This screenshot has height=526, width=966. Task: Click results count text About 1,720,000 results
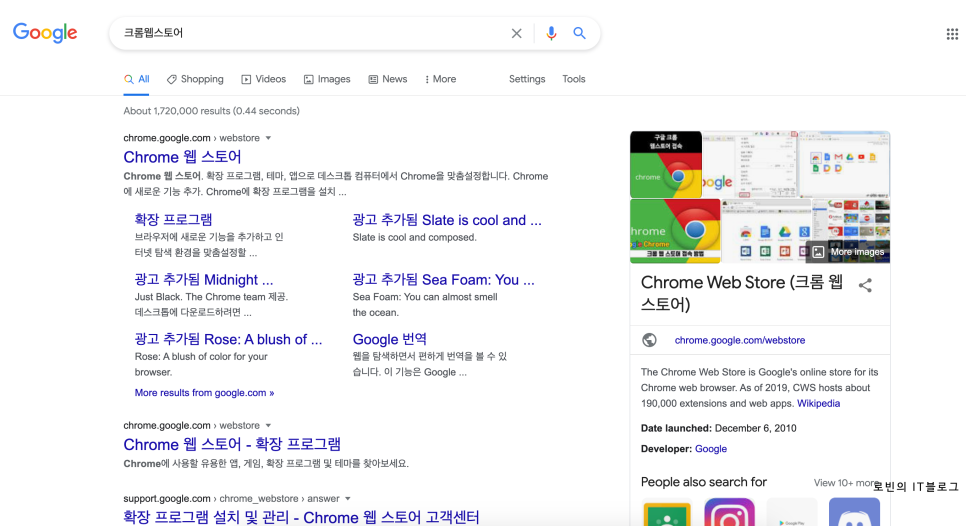coord(211,111)
